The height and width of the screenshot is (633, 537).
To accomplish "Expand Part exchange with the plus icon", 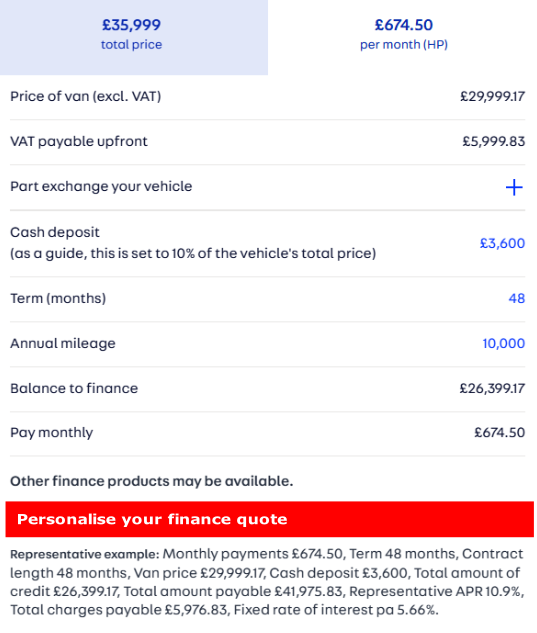I will [514, 187].
